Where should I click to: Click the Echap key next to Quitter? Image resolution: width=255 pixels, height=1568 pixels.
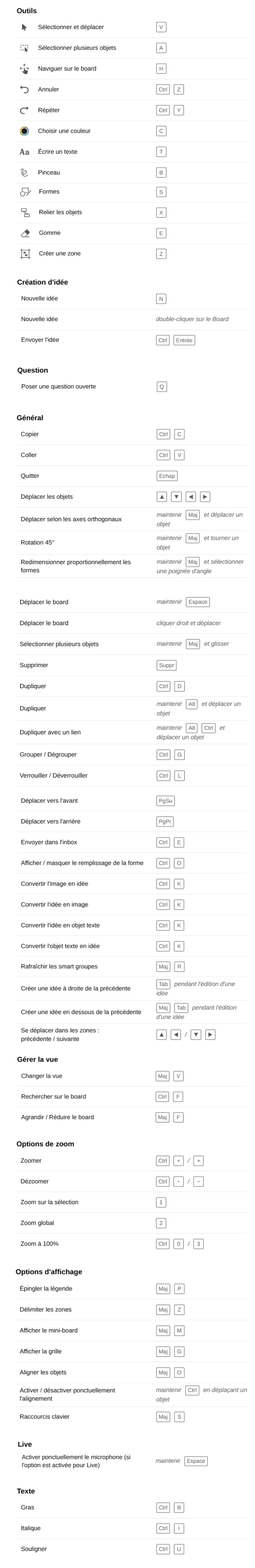167,476
